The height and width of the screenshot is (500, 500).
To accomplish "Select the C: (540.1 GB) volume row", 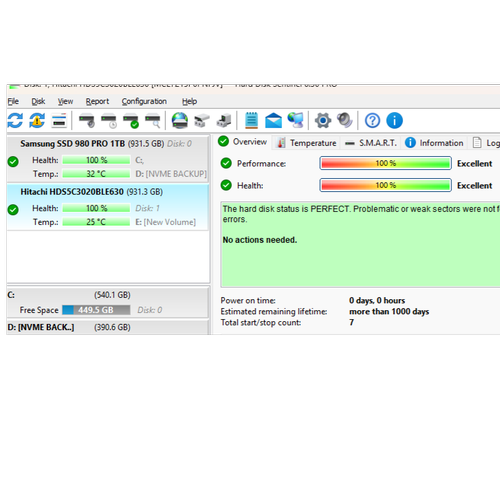I will 108,302.
